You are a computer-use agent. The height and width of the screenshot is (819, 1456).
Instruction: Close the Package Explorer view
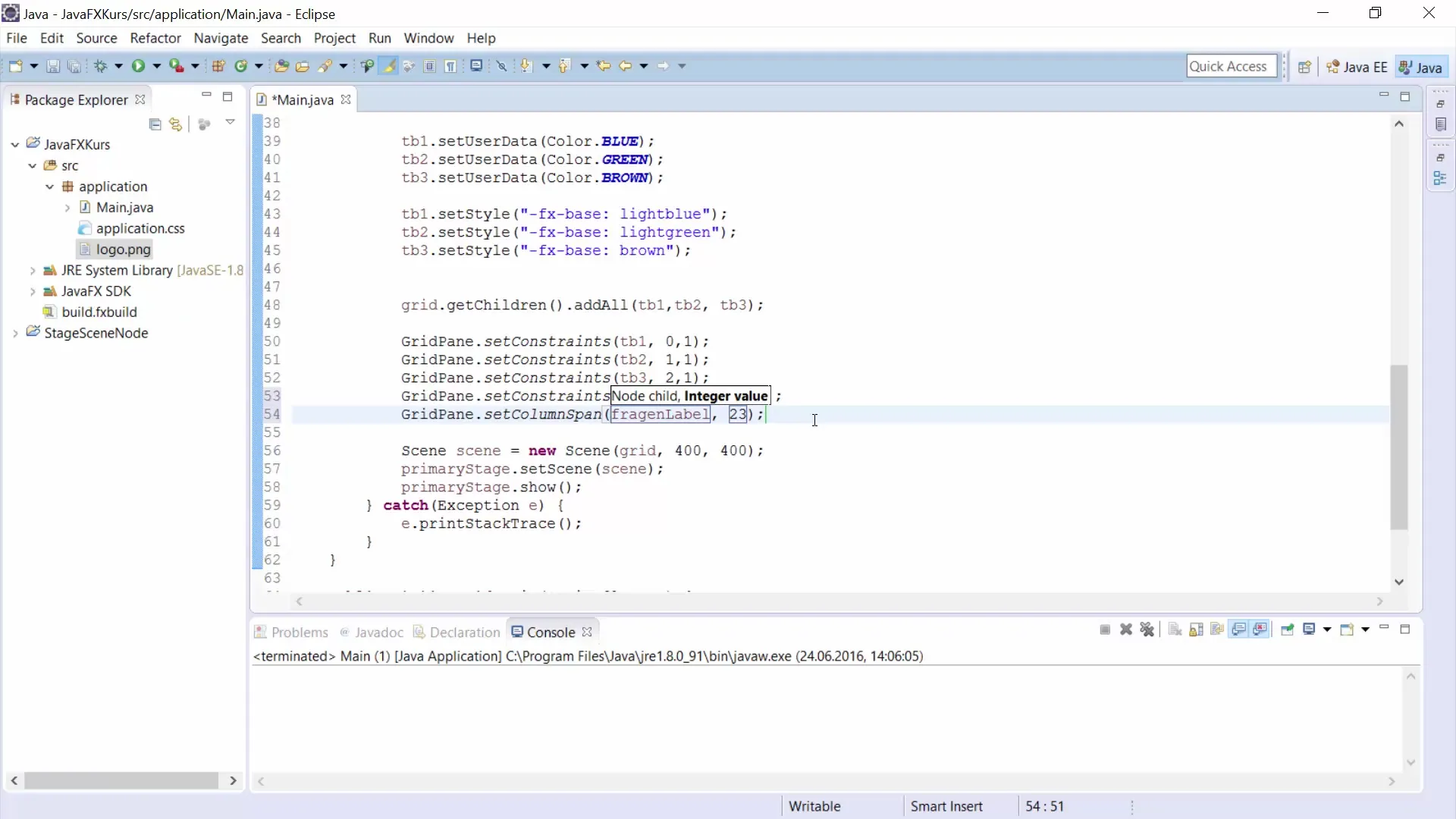(x=140, y=99)
